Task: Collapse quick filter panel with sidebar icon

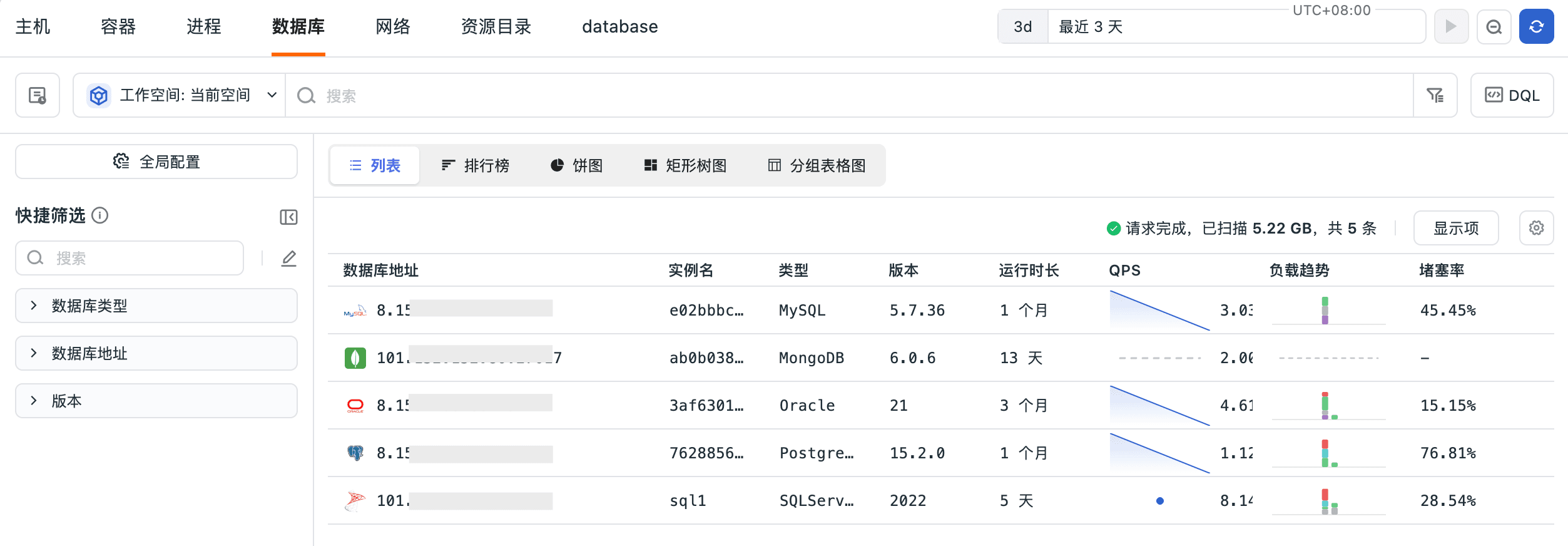Action: [288, 217]
